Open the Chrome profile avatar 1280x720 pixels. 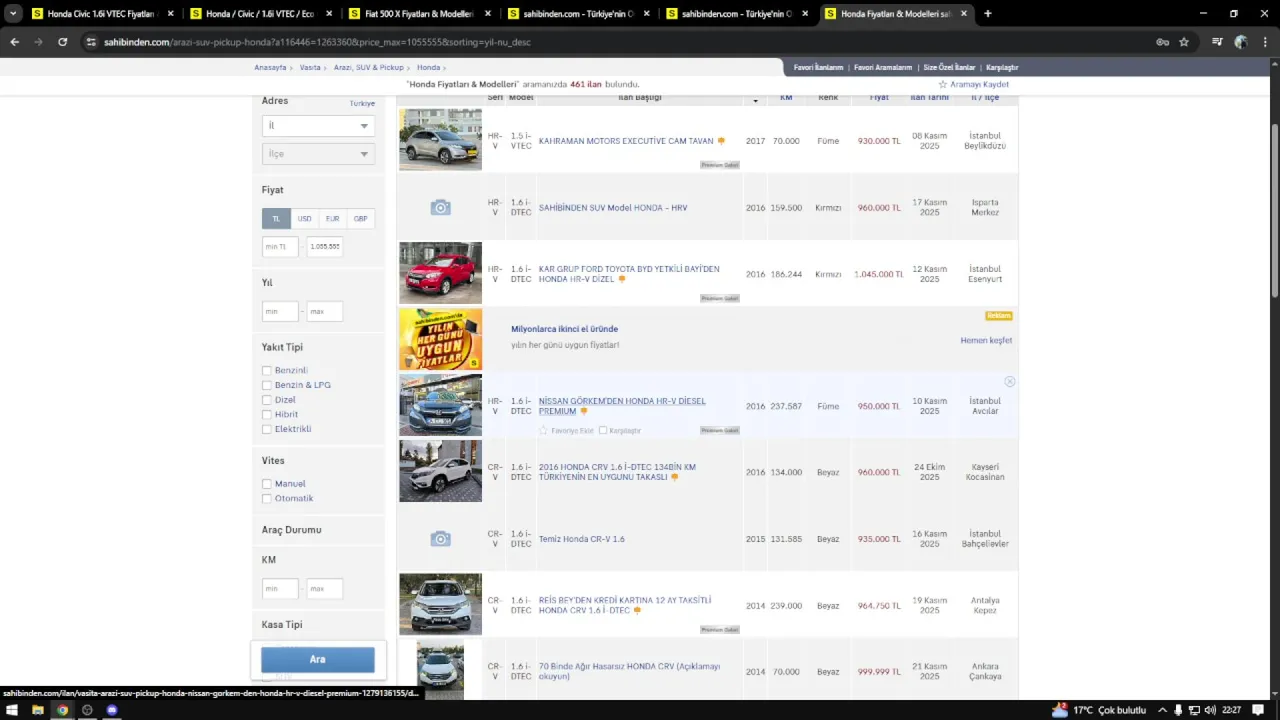(1241, 42)
